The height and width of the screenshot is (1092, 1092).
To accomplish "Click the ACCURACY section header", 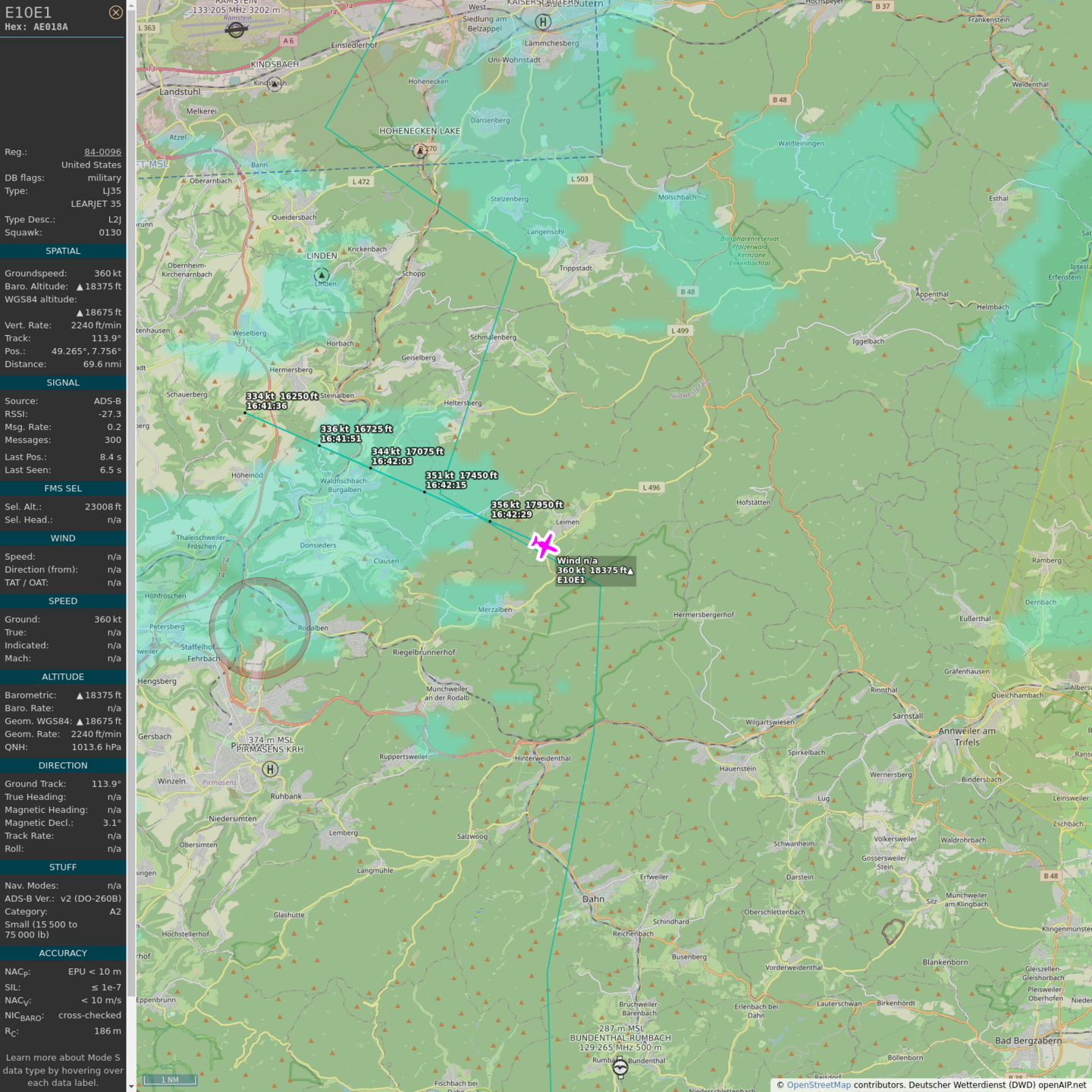I will click(63, 953).
